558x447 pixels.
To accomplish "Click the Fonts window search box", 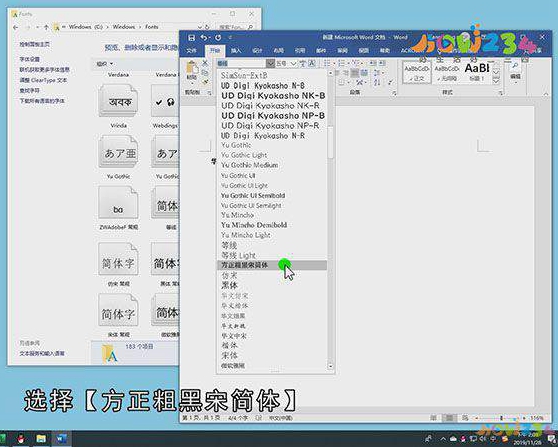I will pos(235,27).
